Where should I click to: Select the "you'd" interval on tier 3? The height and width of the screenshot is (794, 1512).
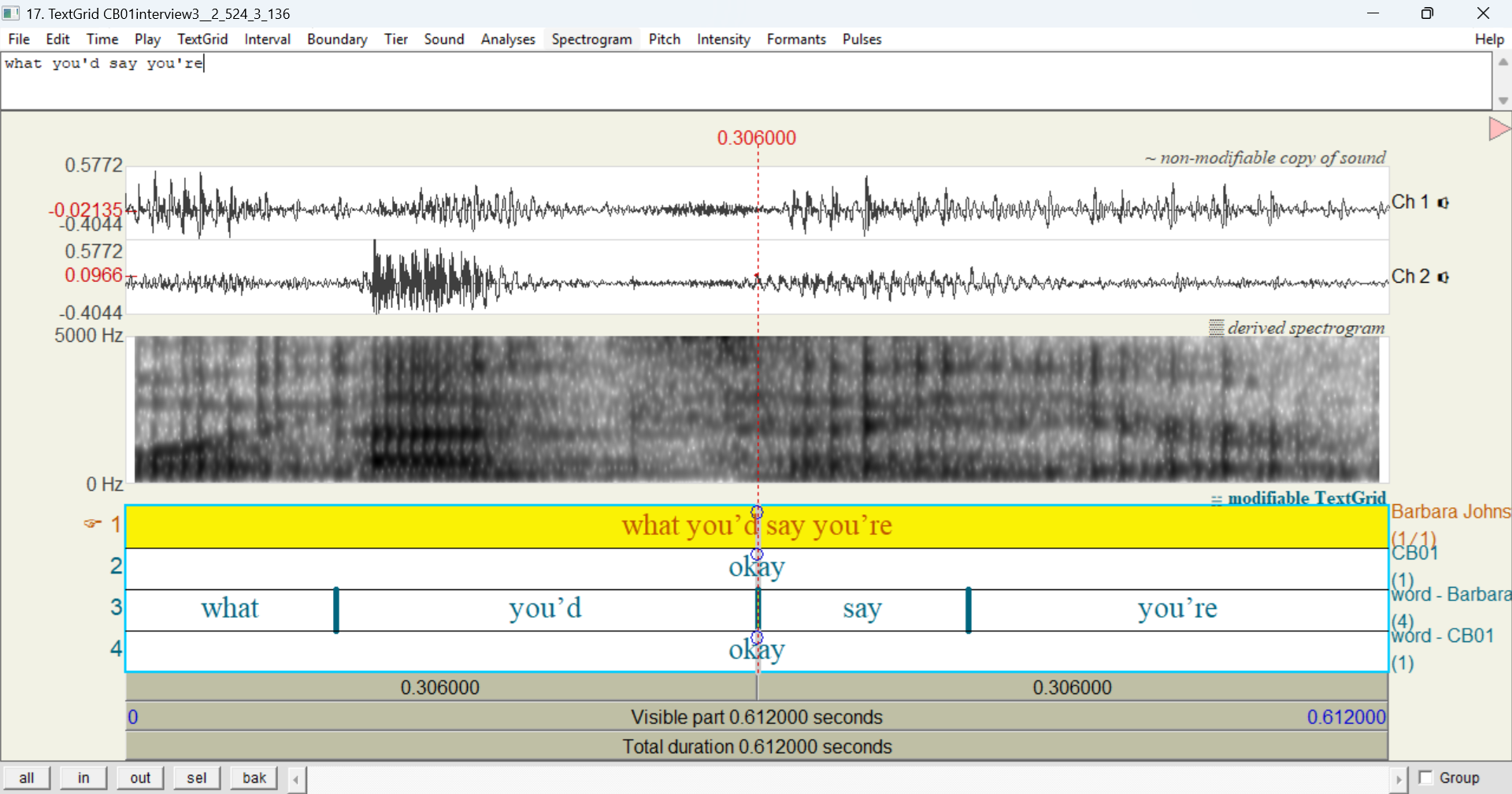tap(545, 610)
